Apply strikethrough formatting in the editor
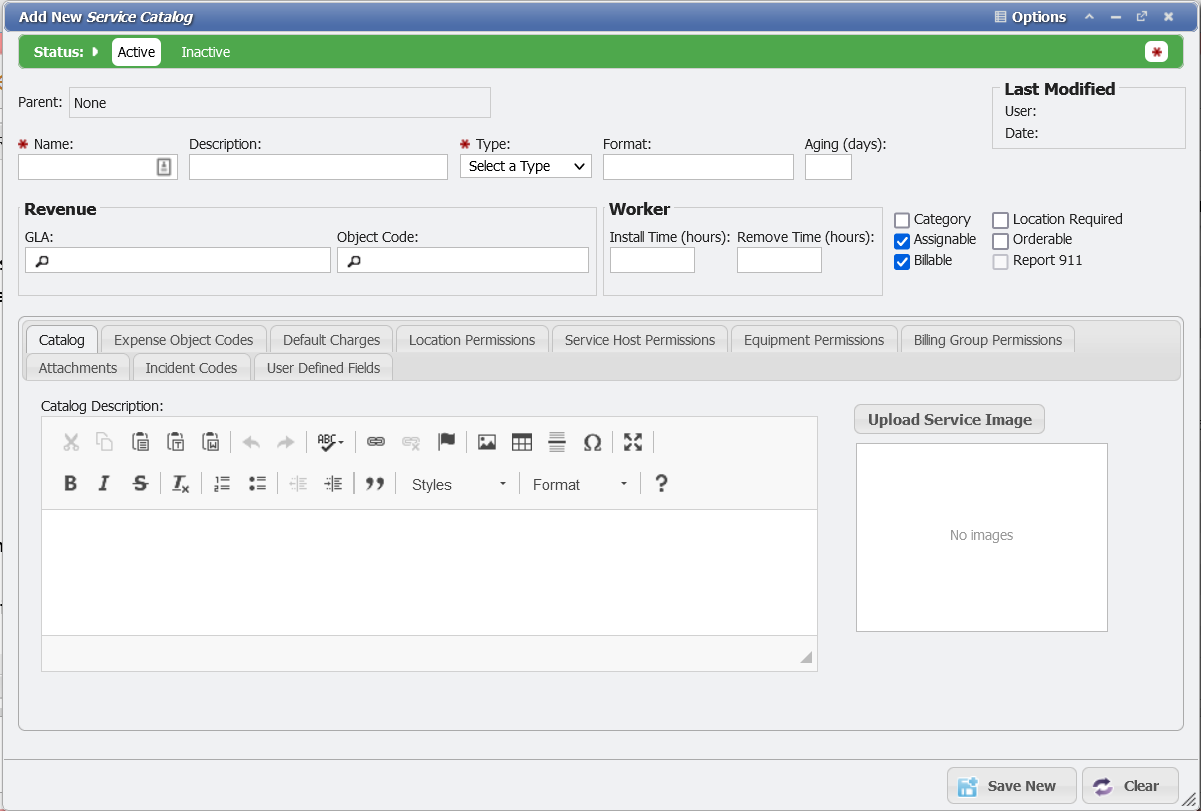1201x811 pixels. (139, 483)
